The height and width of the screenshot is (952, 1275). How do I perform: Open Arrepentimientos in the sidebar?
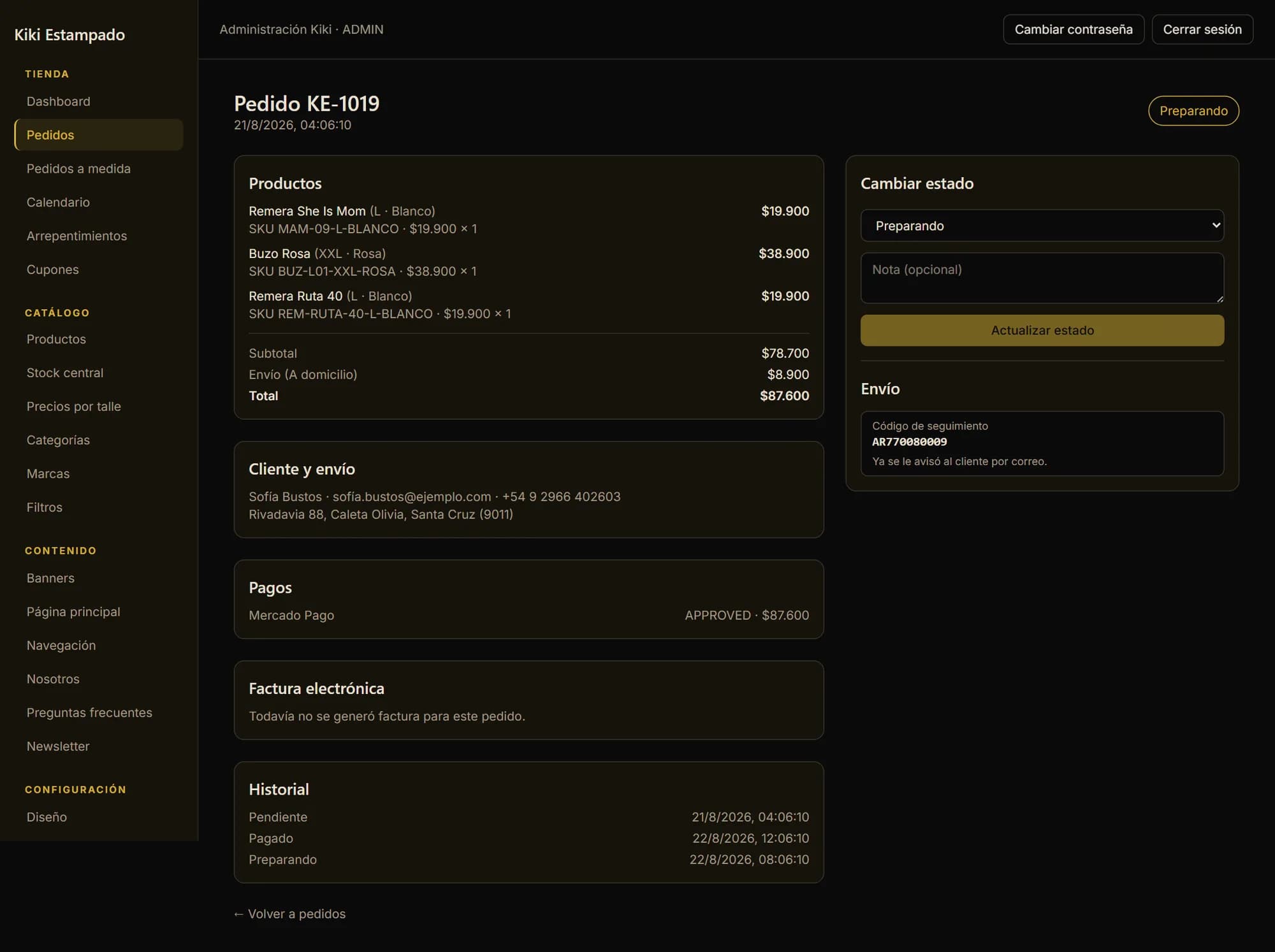pyautogui.click(x=98, y=236)
